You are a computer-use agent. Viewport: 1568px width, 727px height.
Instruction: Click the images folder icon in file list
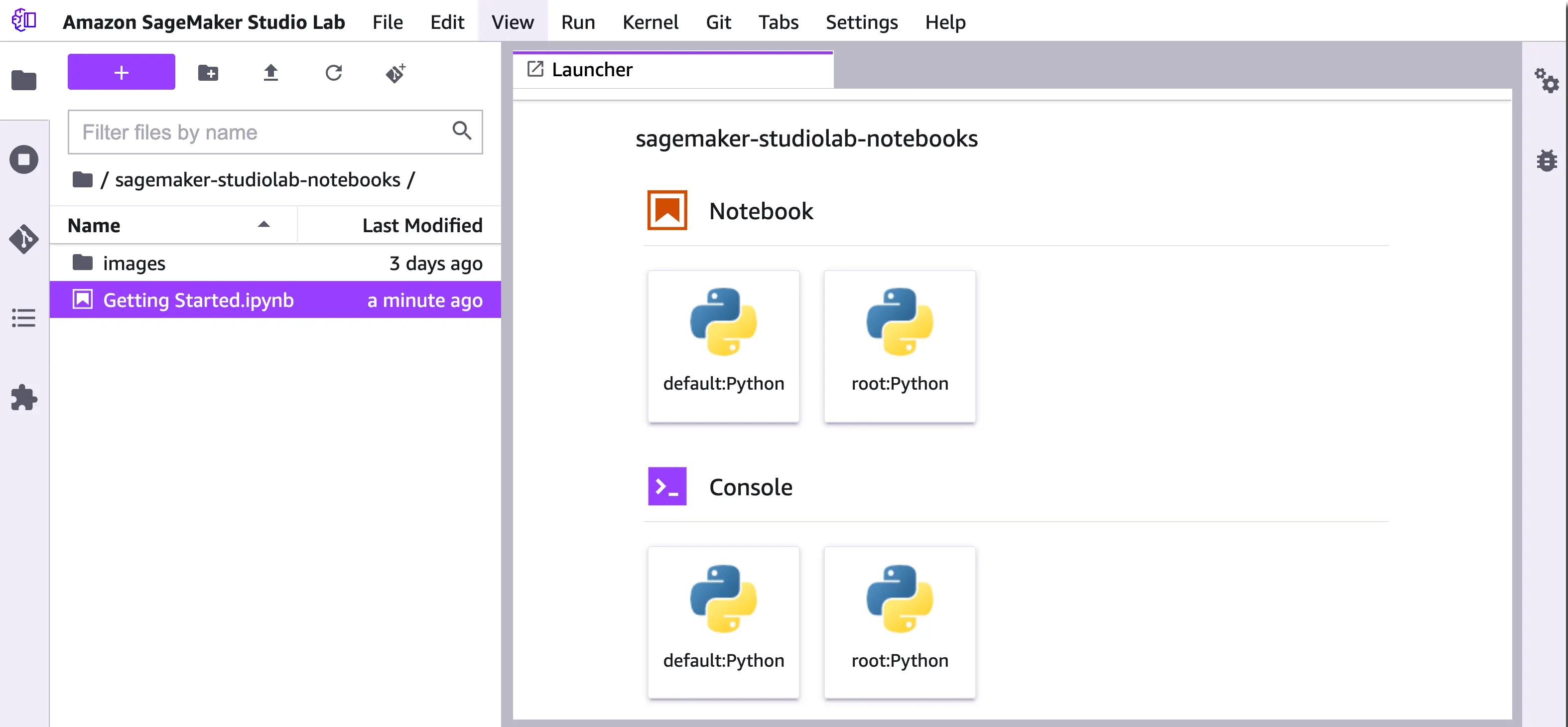82,263
